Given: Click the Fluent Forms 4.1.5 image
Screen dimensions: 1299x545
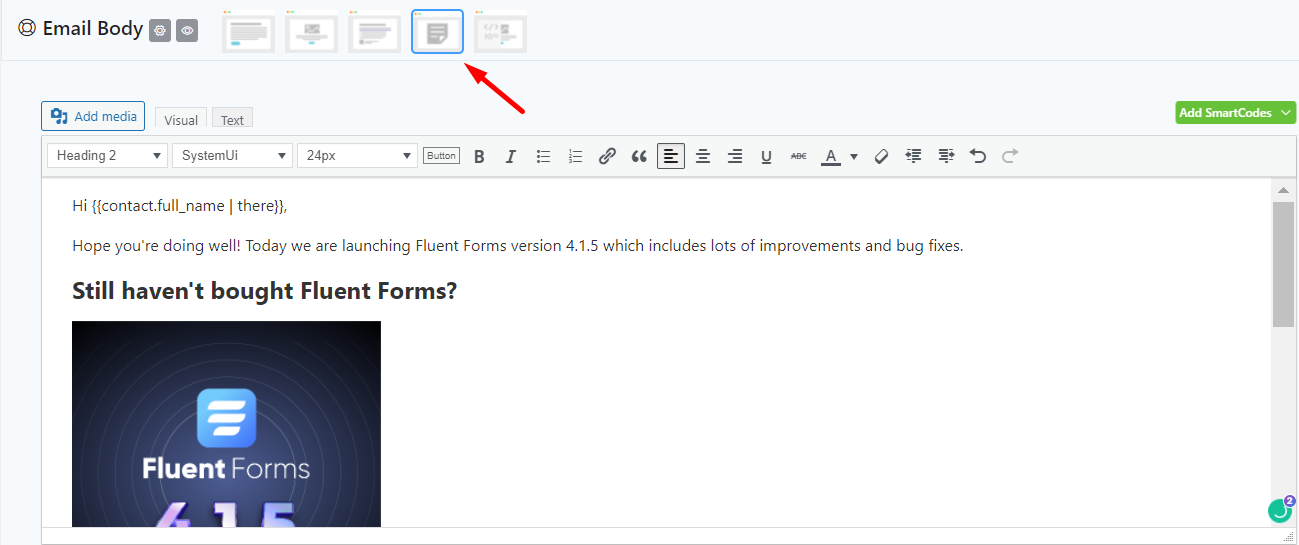Looking at the screenshot, I should coord(226,424).
